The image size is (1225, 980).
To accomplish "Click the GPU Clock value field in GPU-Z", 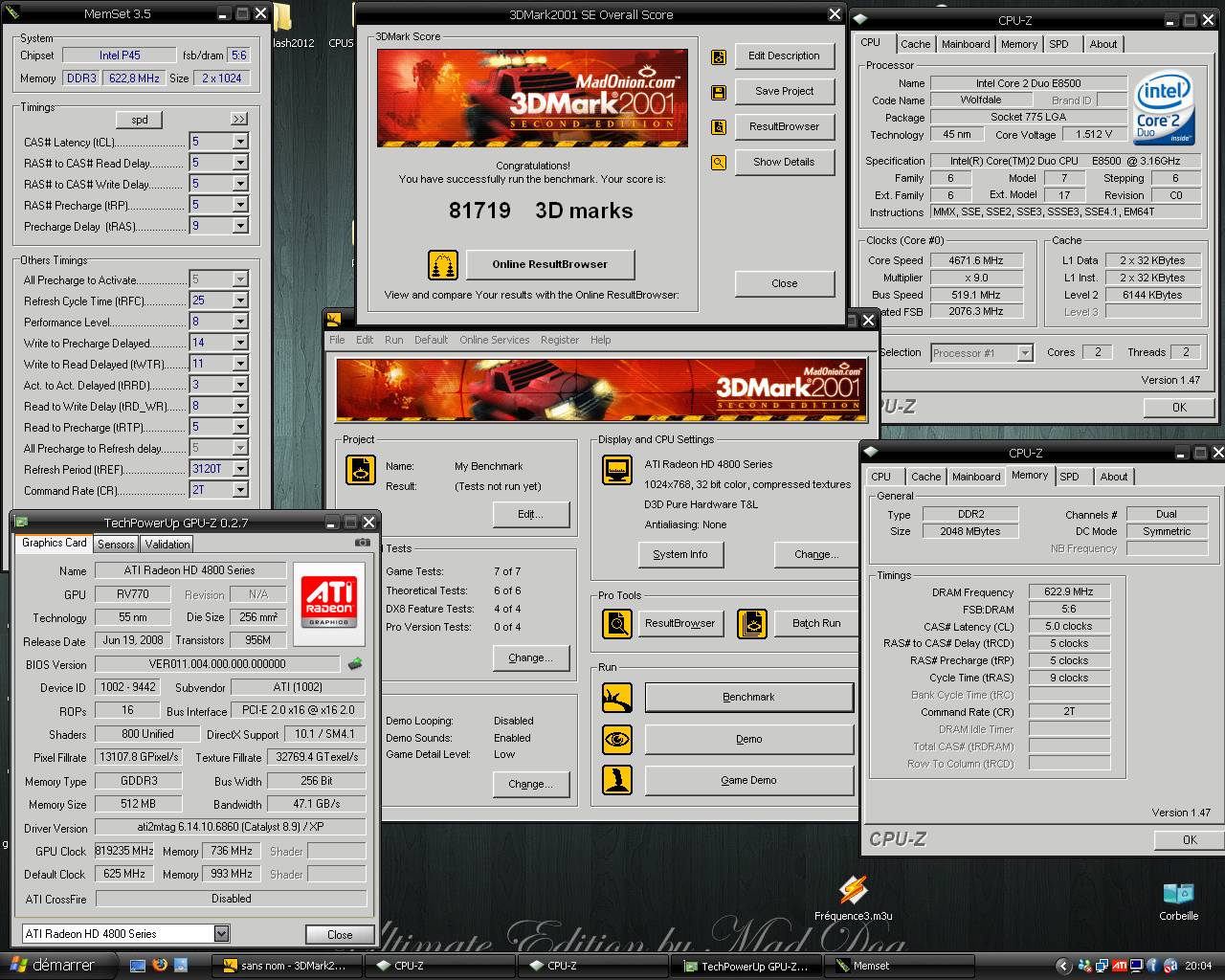I will 124,851.
